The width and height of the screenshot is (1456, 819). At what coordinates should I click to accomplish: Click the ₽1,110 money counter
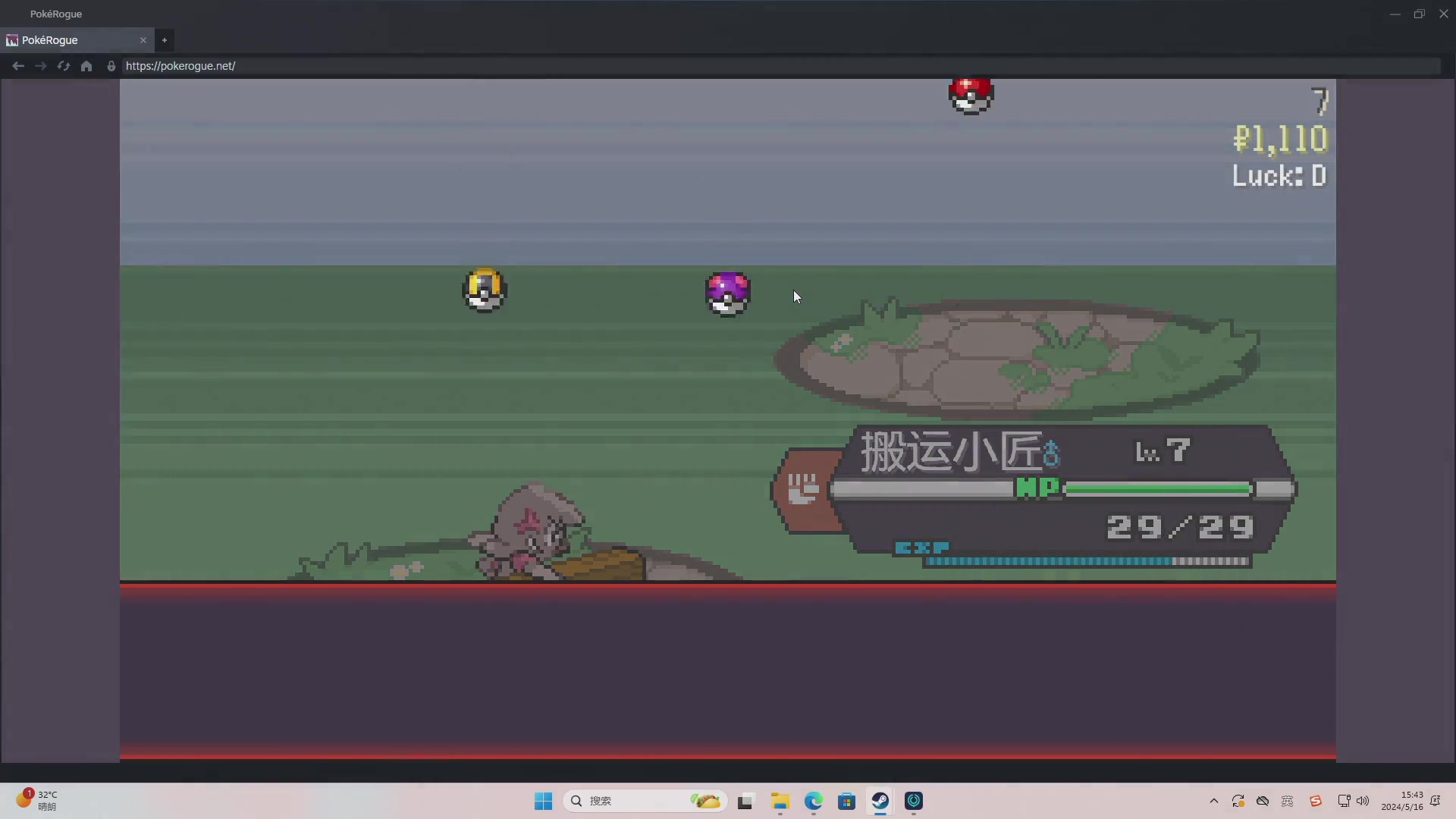tap(1280, 140)
